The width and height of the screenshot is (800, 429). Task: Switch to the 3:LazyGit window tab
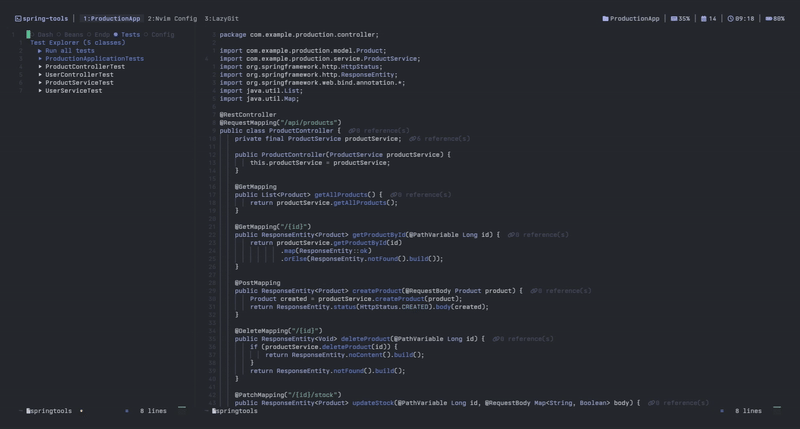coord(221,18)
